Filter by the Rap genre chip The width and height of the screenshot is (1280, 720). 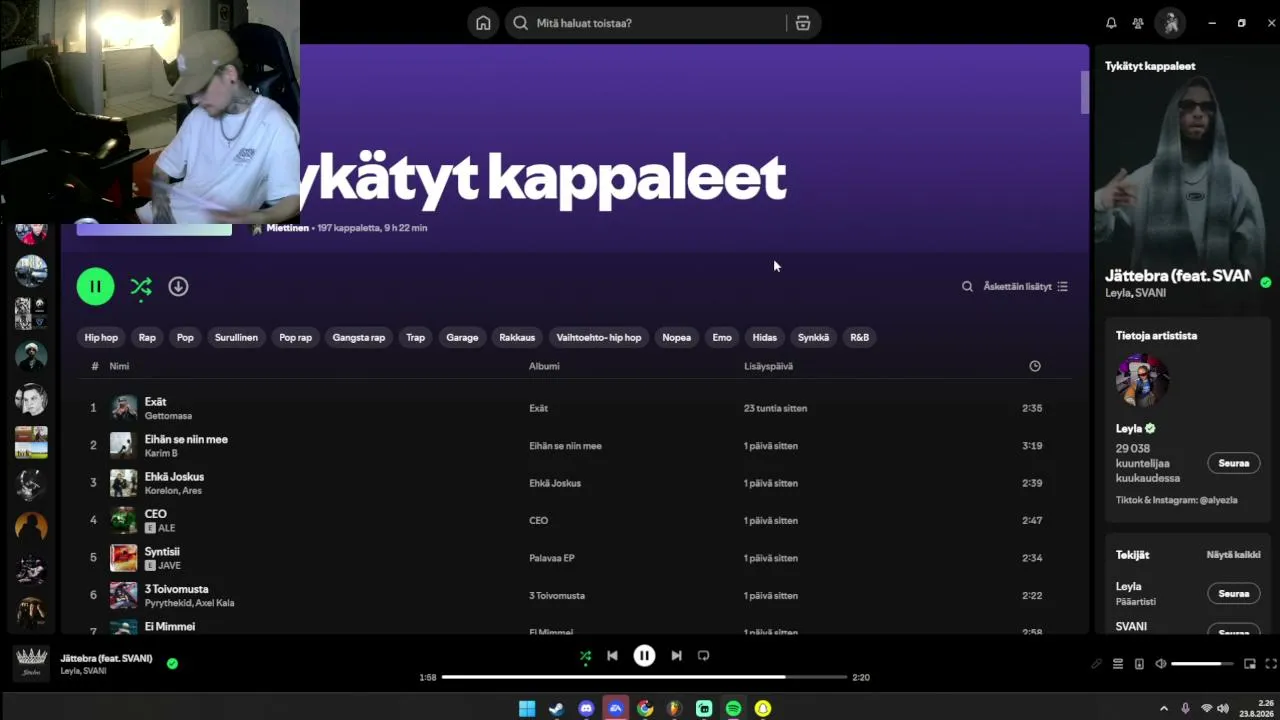point(147,338)
